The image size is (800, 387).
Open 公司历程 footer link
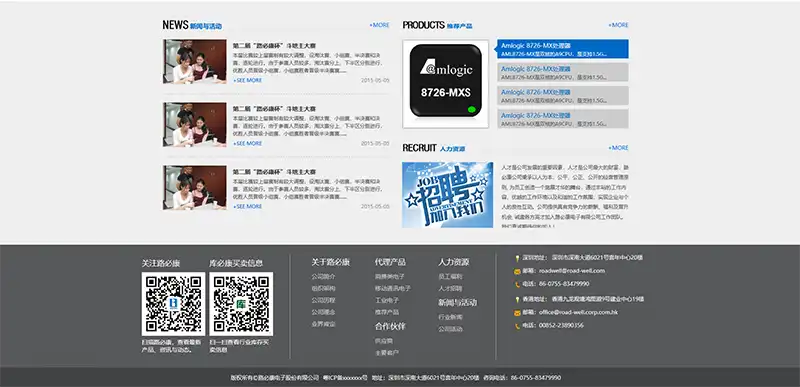[323, 300]
